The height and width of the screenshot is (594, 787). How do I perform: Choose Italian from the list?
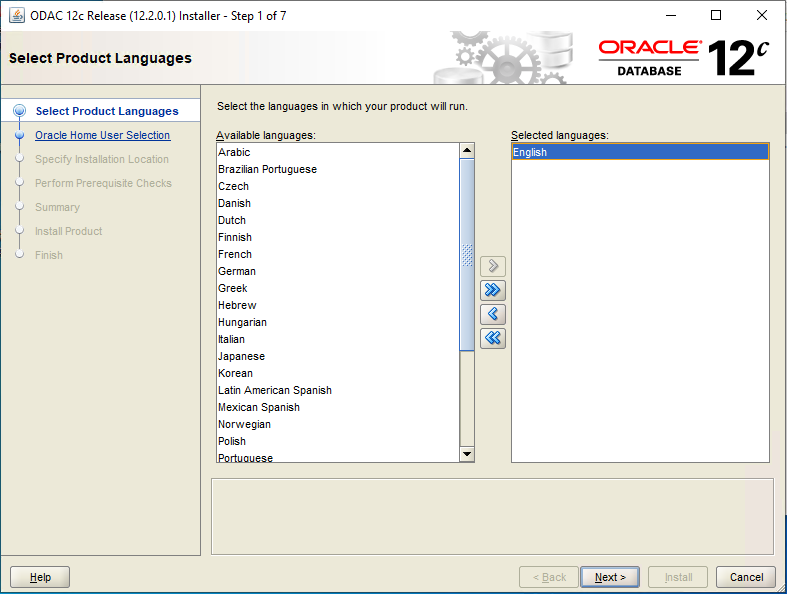click(x=338, y=340)
